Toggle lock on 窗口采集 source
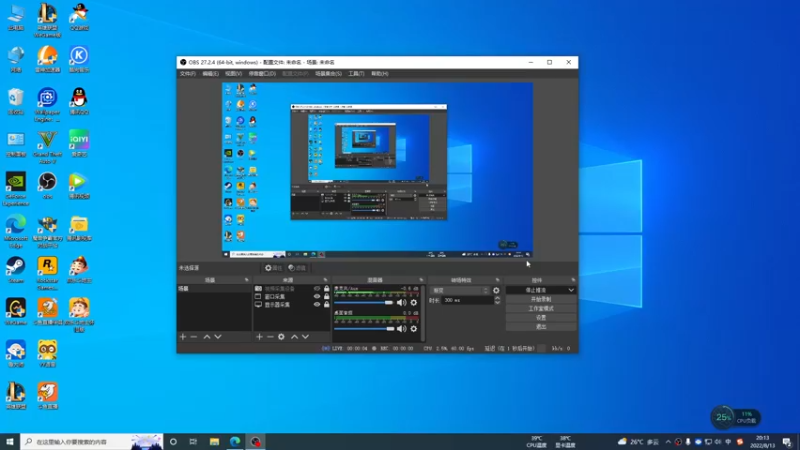Screen dimensions: 800x450 click(x=327, y=296)
